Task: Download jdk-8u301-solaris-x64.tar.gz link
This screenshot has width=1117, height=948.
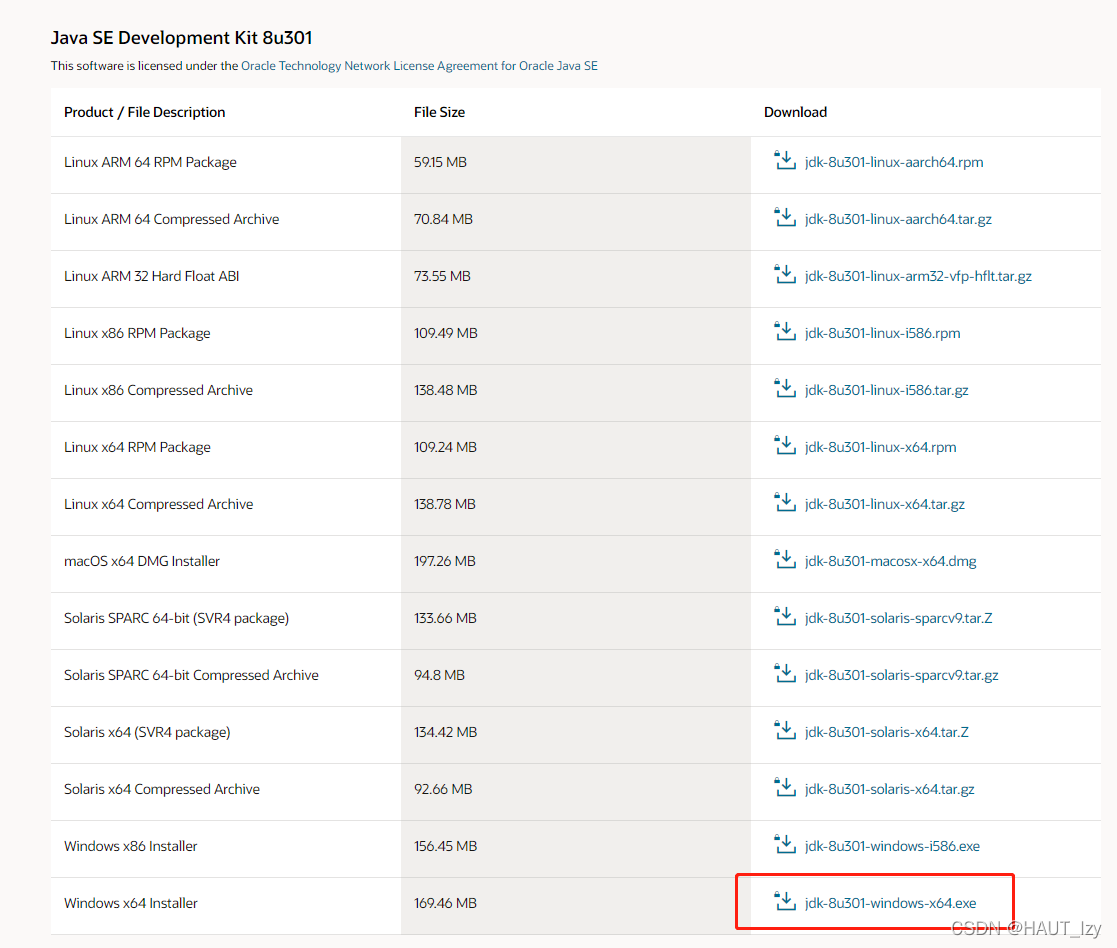Action: [890, 789]
